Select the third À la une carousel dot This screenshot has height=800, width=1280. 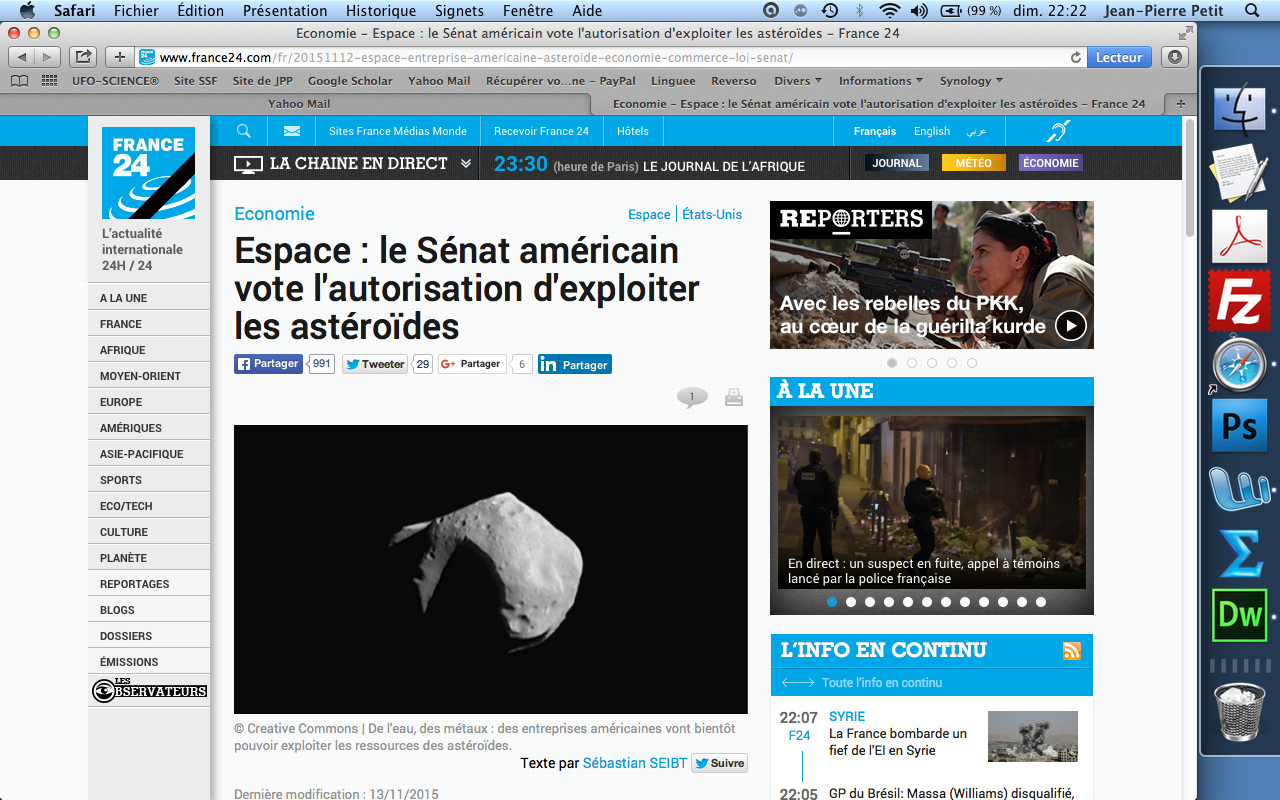[x=870, y=602]
